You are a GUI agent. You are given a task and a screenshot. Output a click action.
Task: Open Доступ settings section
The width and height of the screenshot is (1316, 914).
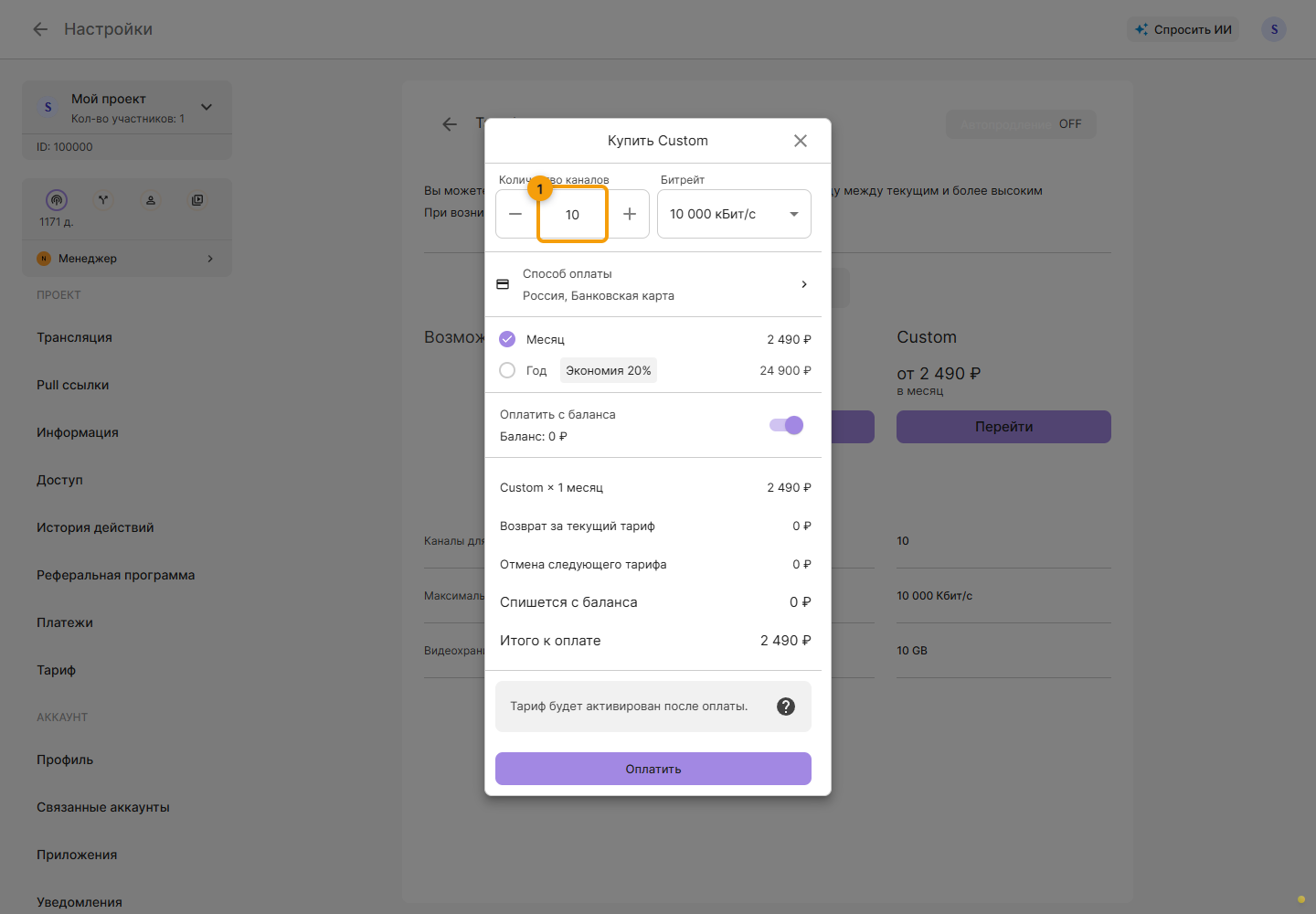[x=59, y=480]
